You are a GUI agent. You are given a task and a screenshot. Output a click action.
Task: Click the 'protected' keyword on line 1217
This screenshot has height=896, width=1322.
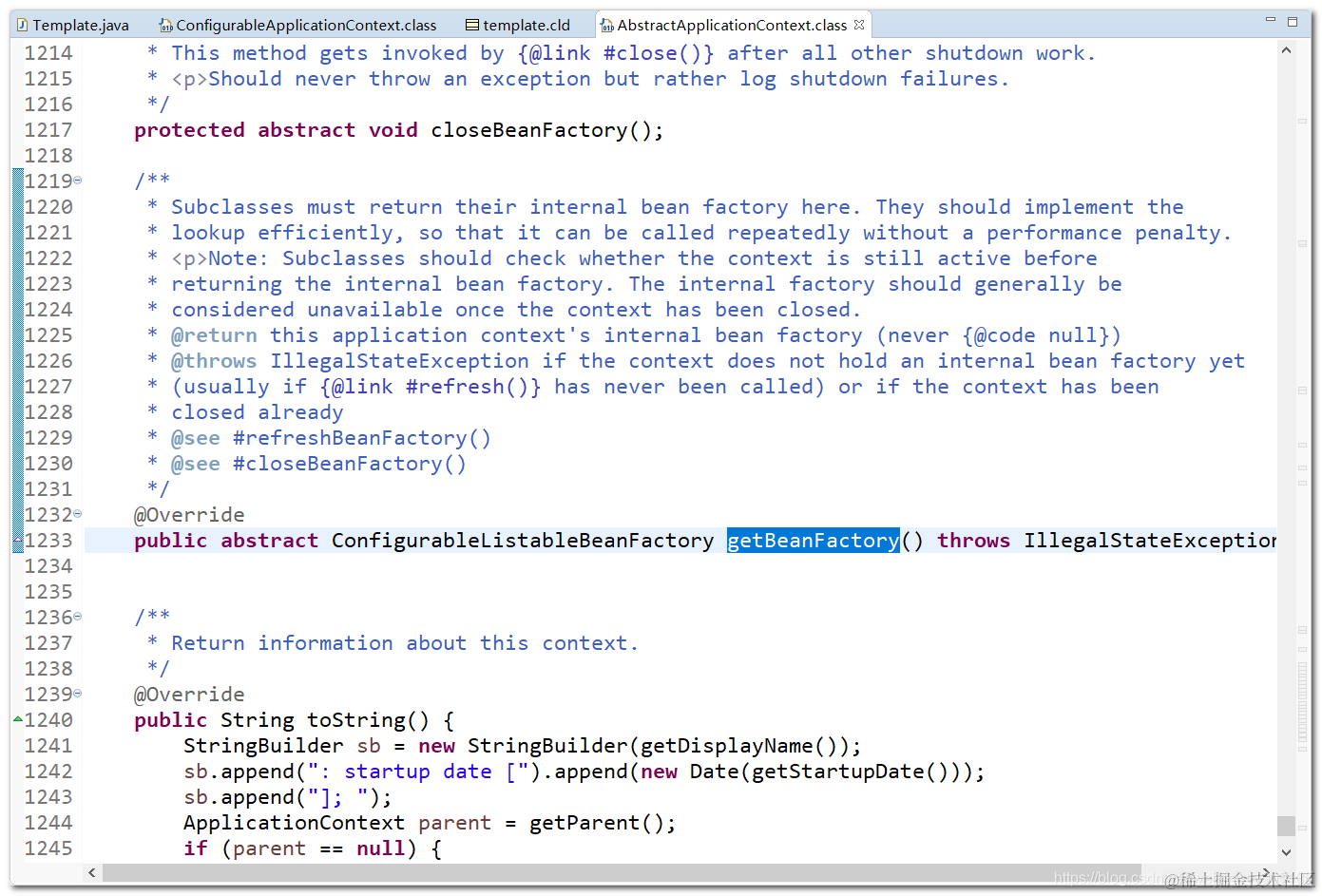click(189, 130)
